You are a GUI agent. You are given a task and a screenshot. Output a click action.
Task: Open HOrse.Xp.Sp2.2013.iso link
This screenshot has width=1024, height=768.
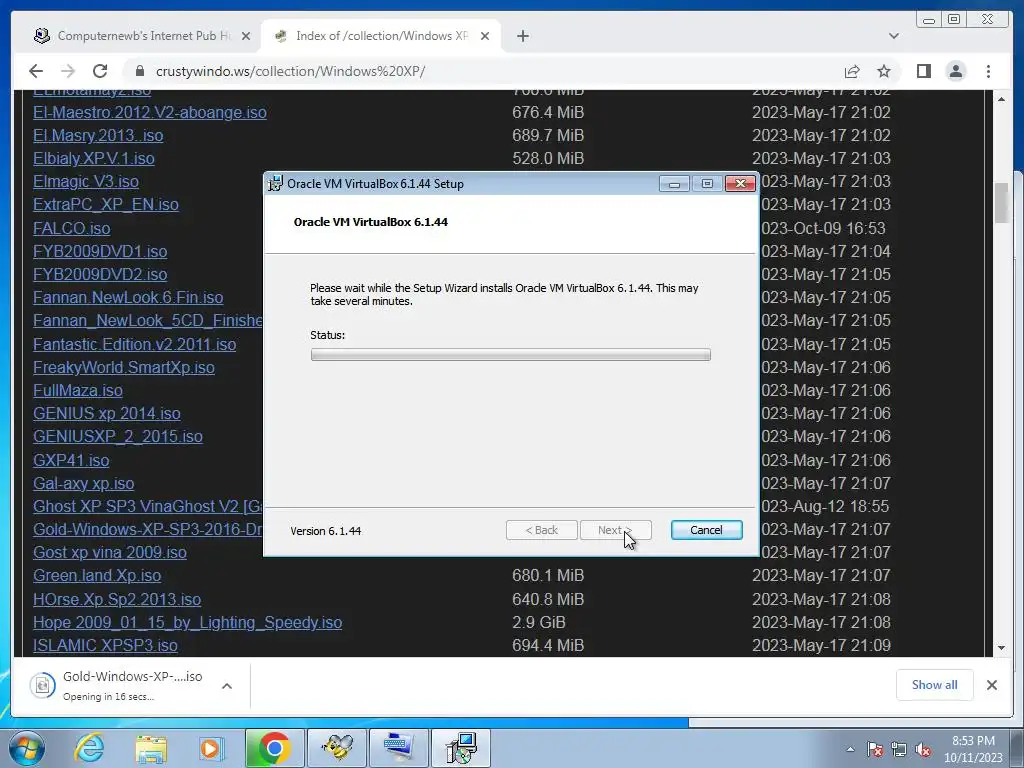(x=117, y=599)
